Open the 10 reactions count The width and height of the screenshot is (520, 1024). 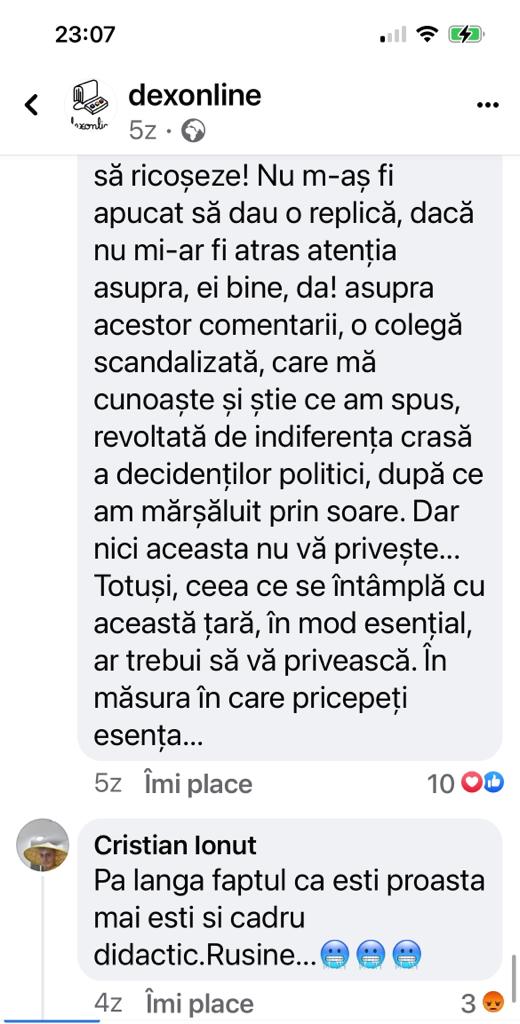(x=440, y=784)
